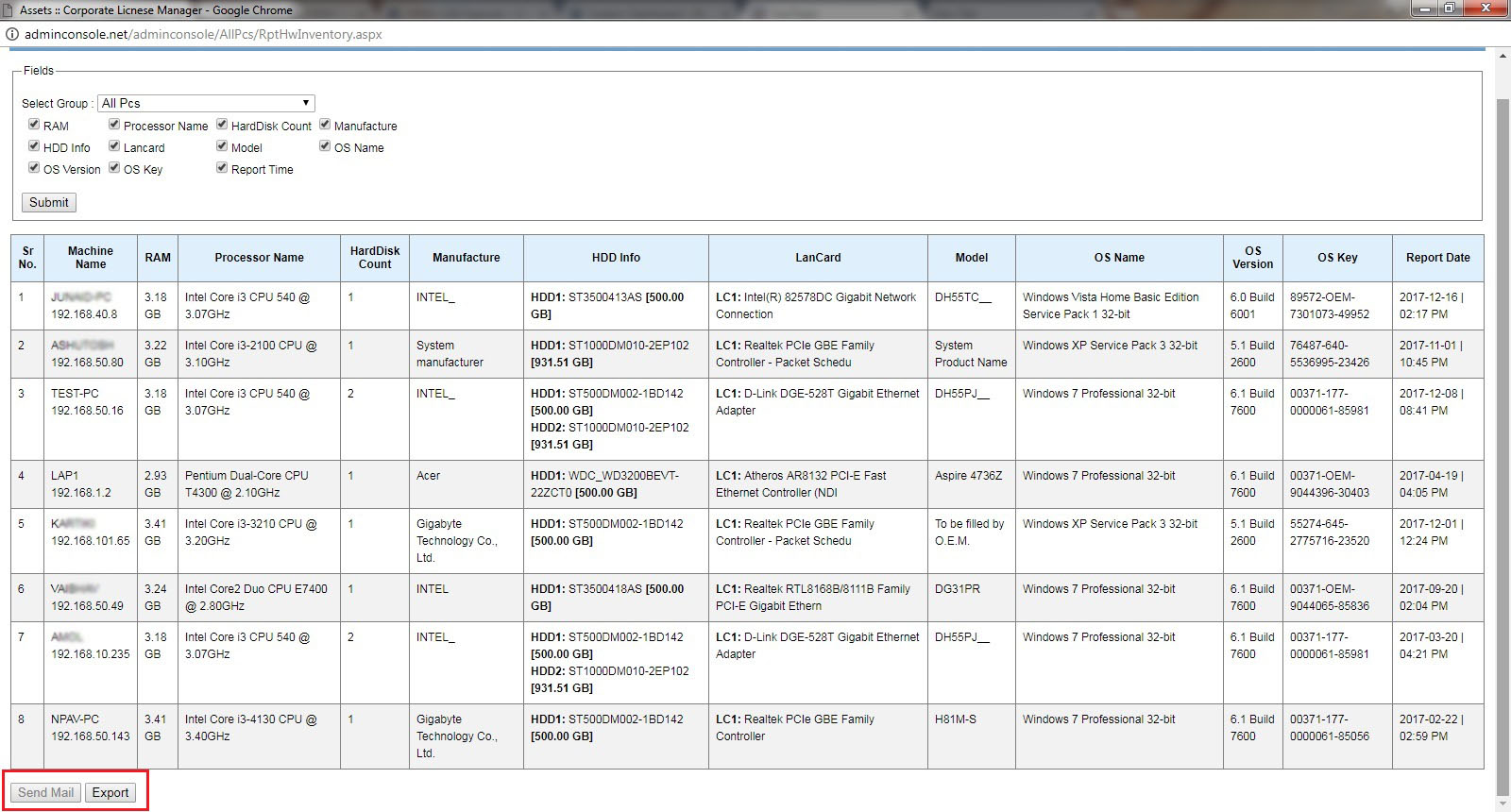Screen dimensions: 1511x812
Task: Click Intel Core2 Duo CPU E7400 cell
Action: pyautogui.click(x=259, y=598)
